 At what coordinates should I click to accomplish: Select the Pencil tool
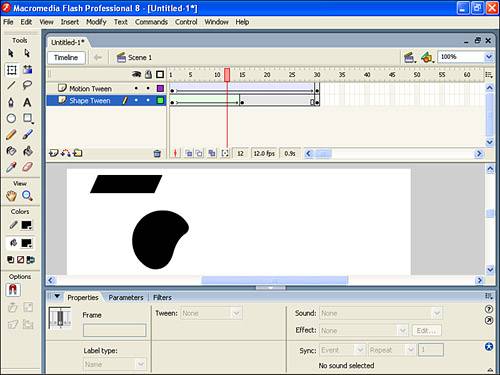(11, 135)
